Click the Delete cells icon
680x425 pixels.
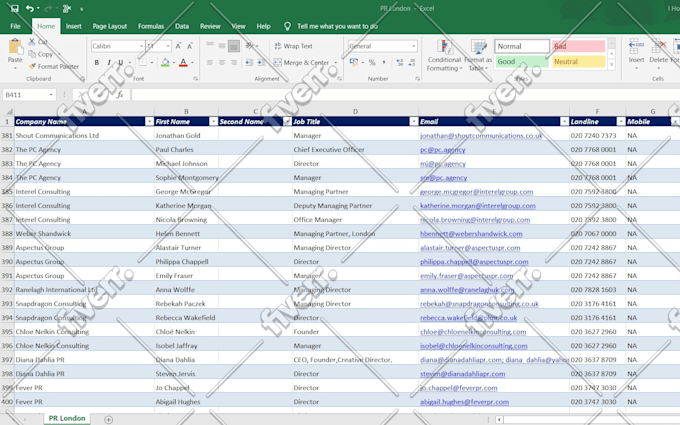click(x=658, y=46)
